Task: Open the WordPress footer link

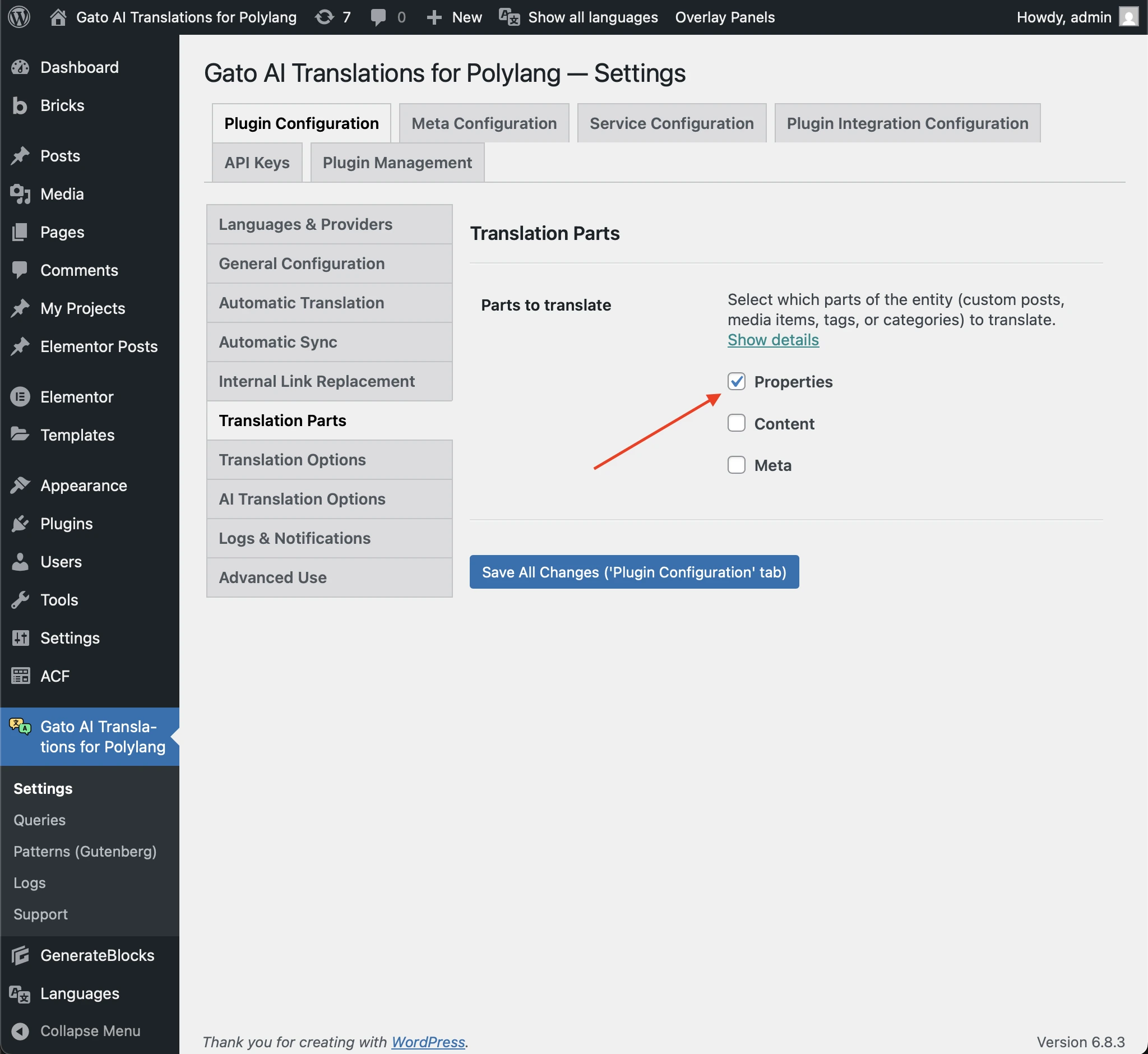Action: pyautogui.click(x=428, y=1042)
